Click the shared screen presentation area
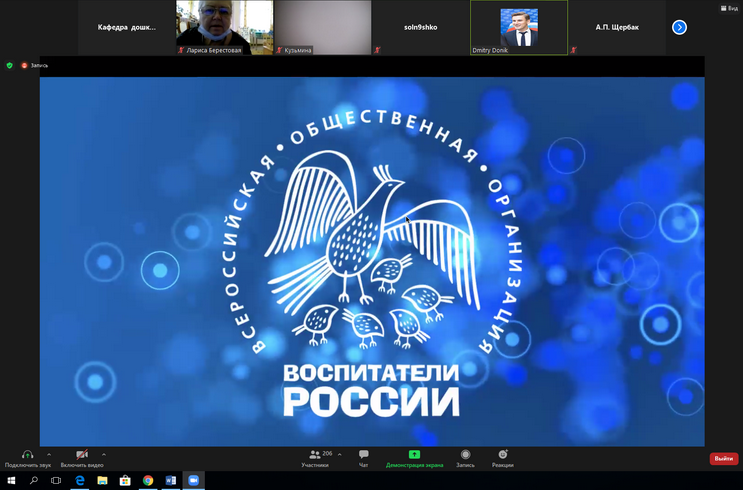The width and height of the screenshot is (743, 490). [x=372, y=262]
